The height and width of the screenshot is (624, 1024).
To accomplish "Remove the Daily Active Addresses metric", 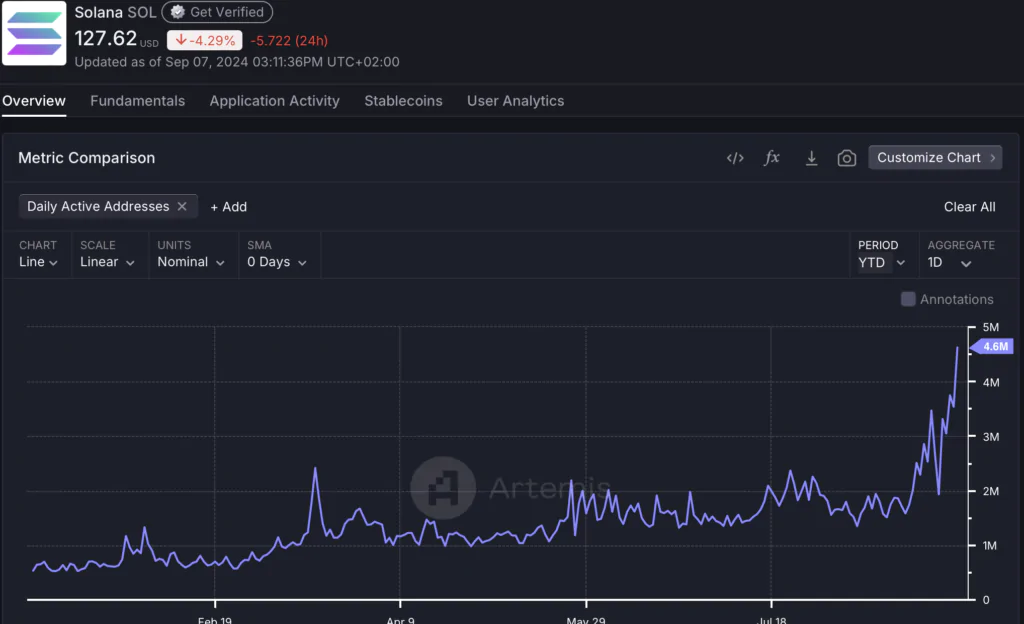I will (182, 206).
